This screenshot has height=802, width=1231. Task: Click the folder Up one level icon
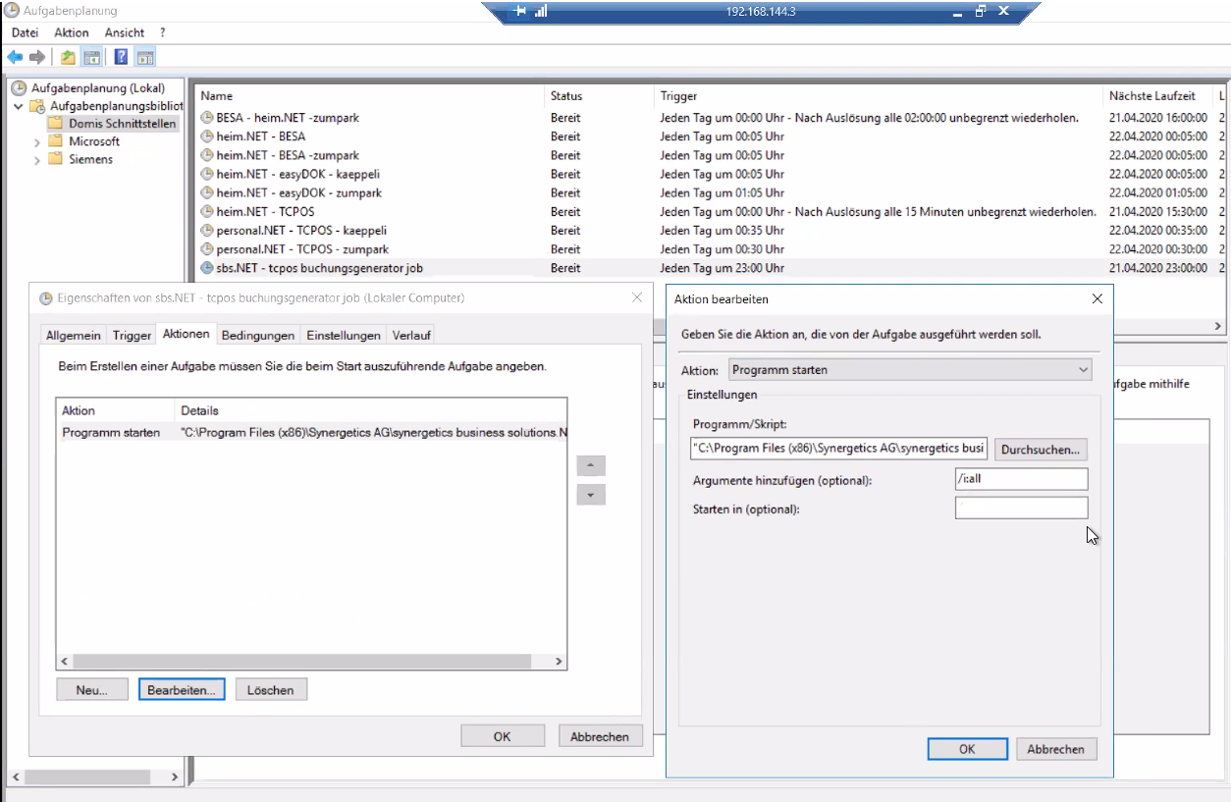[x=68, y=57]
